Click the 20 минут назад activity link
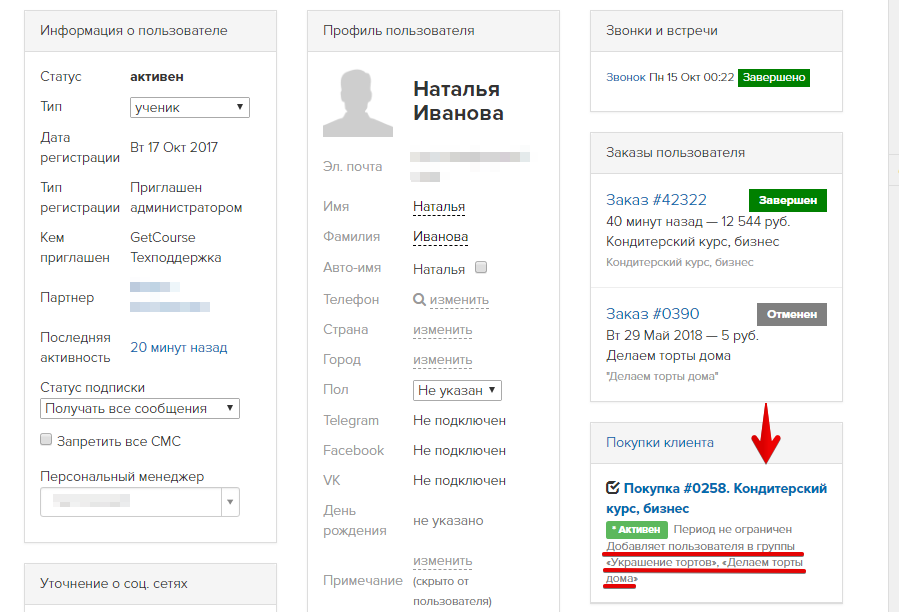 (178, 347)
